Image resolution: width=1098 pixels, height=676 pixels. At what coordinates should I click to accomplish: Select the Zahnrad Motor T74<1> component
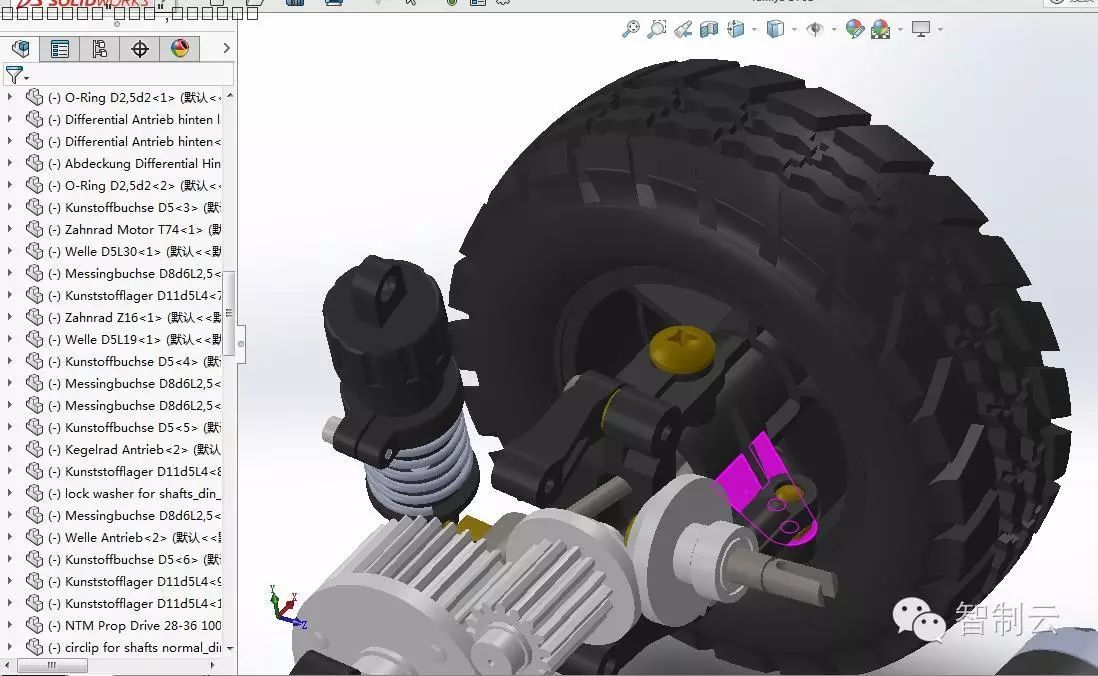pos(134,229)
